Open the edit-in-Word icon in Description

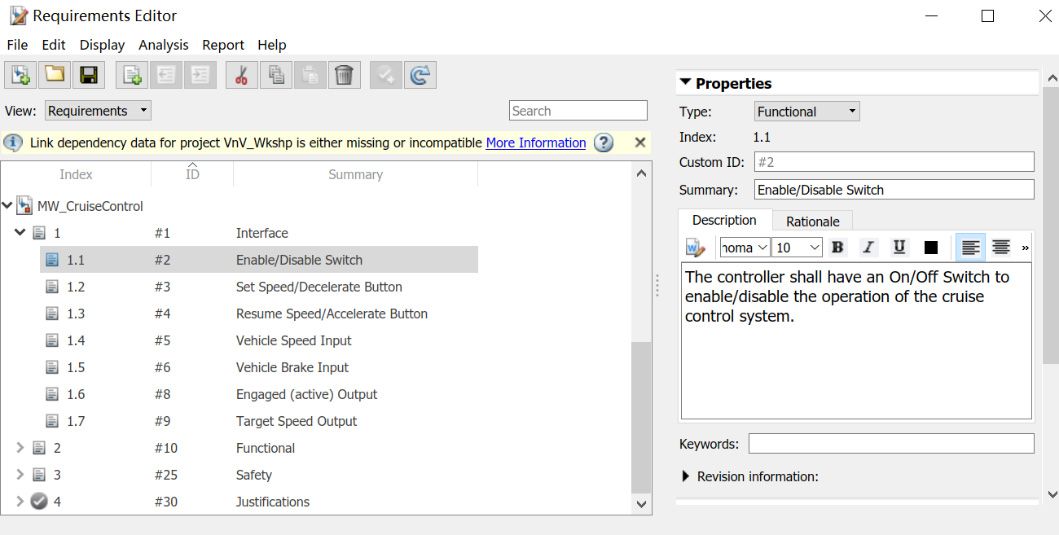click(695, 248)
